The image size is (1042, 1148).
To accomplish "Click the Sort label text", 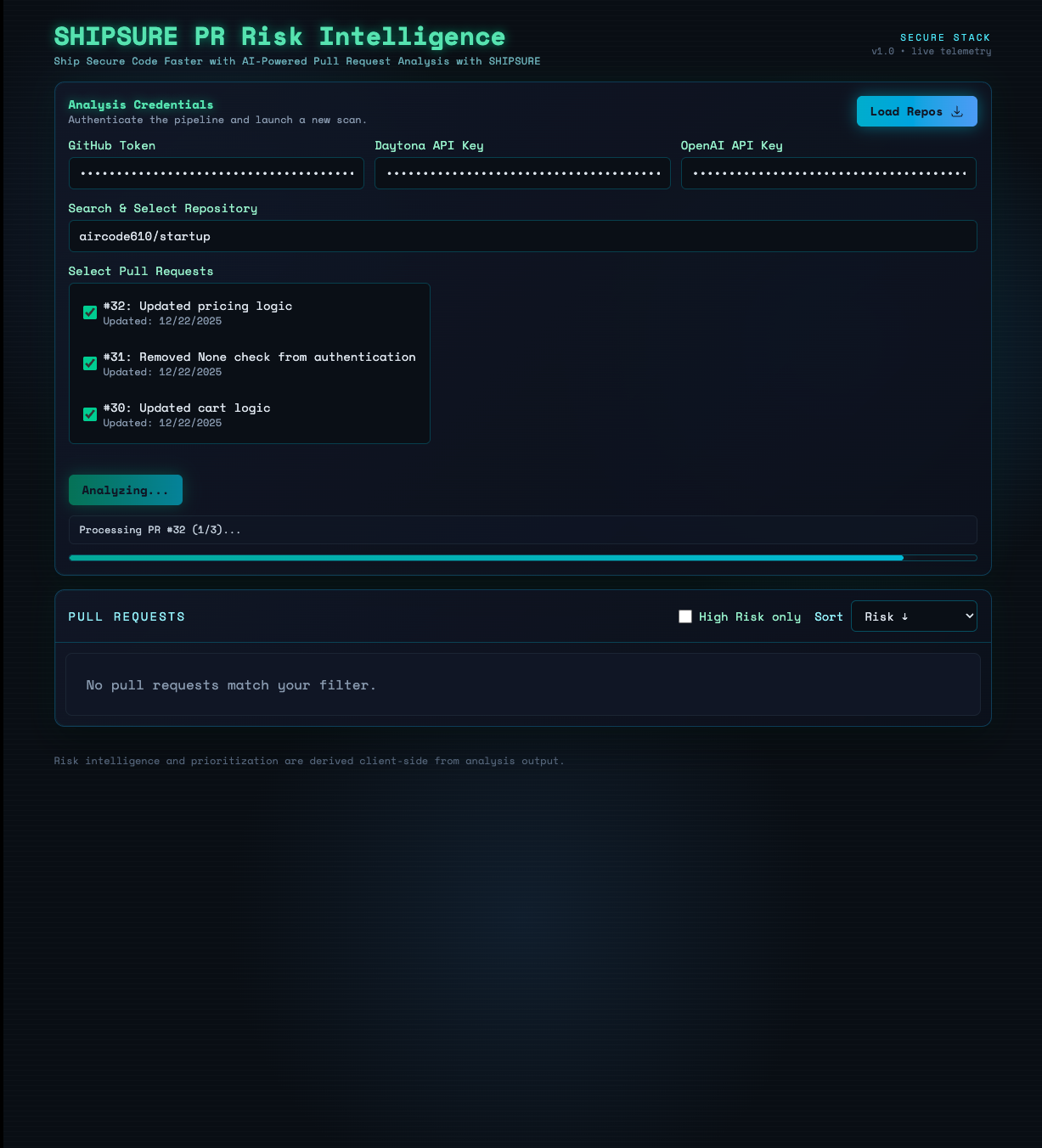I will point(829,616).
